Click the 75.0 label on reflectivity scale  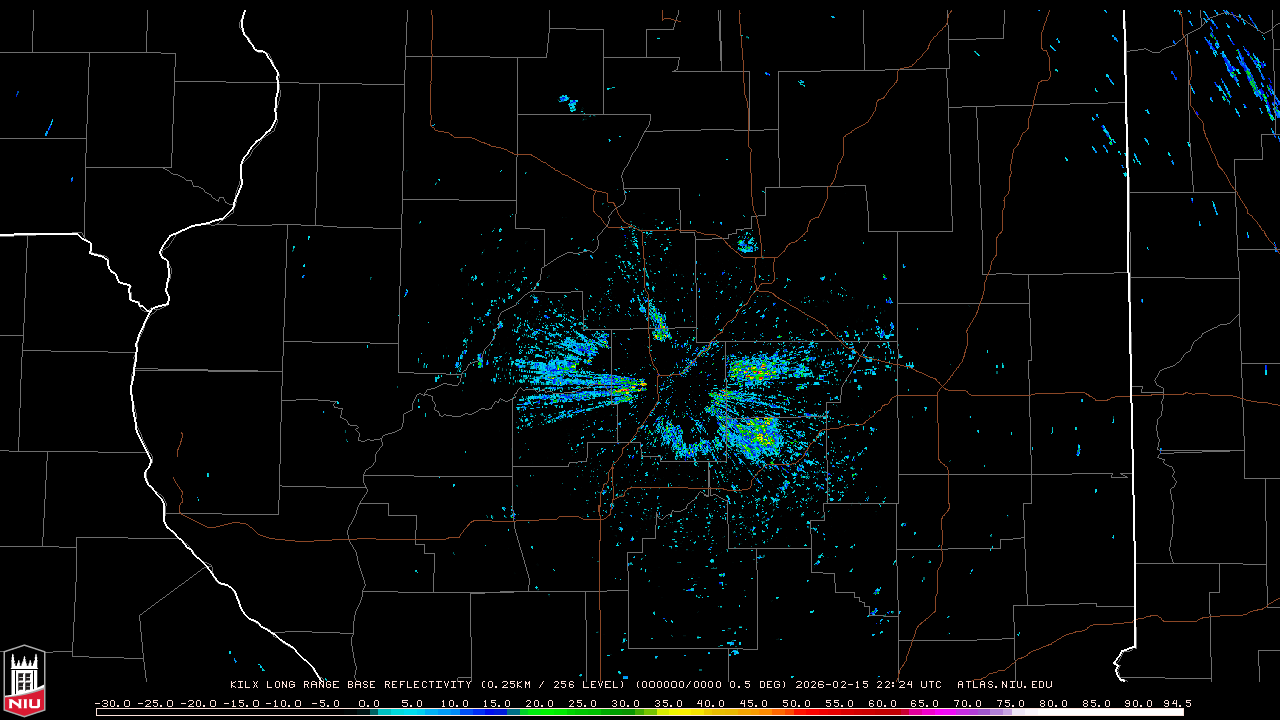(1010, 704)
